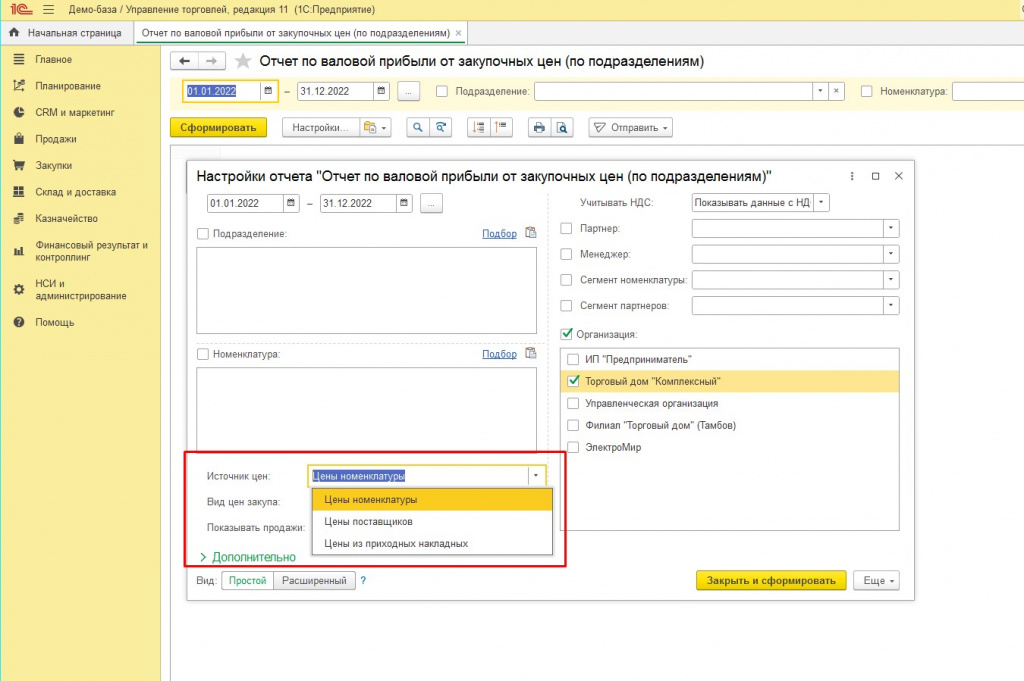Enable the Менеджер filter checkbox
The height and width of the screenshot is (681, 1024).
coord(566,254)
